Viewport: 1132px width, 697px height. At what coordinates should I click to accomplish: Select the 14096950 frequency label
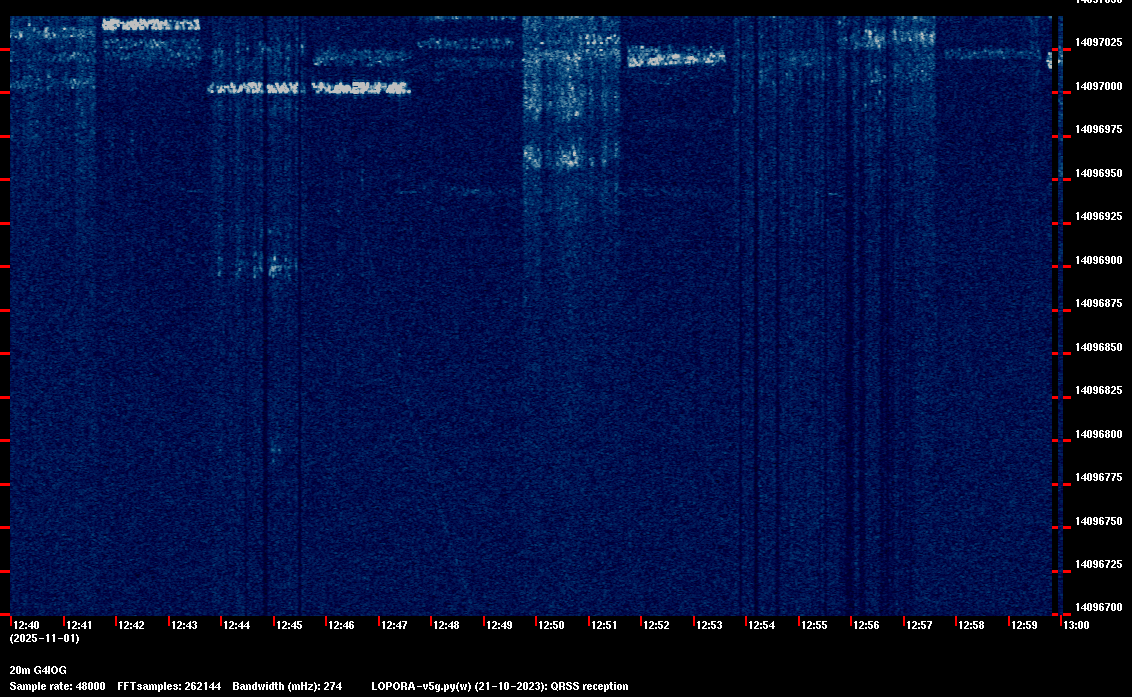[x=1099, y=173]
